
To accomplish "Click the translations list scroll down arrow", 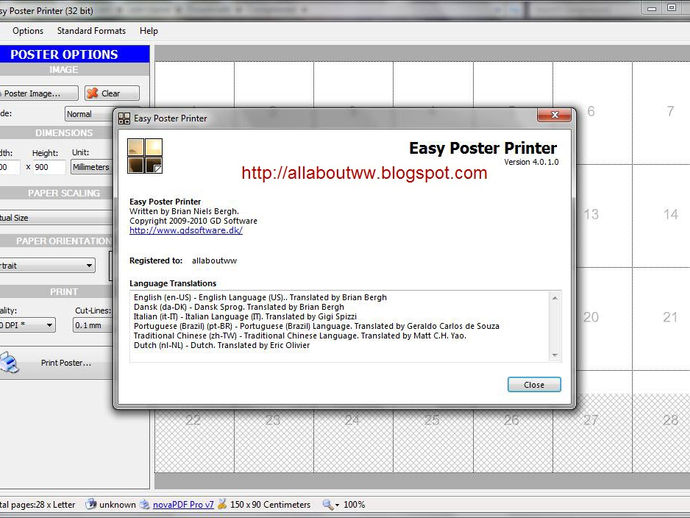I will [x=555, y=355].
